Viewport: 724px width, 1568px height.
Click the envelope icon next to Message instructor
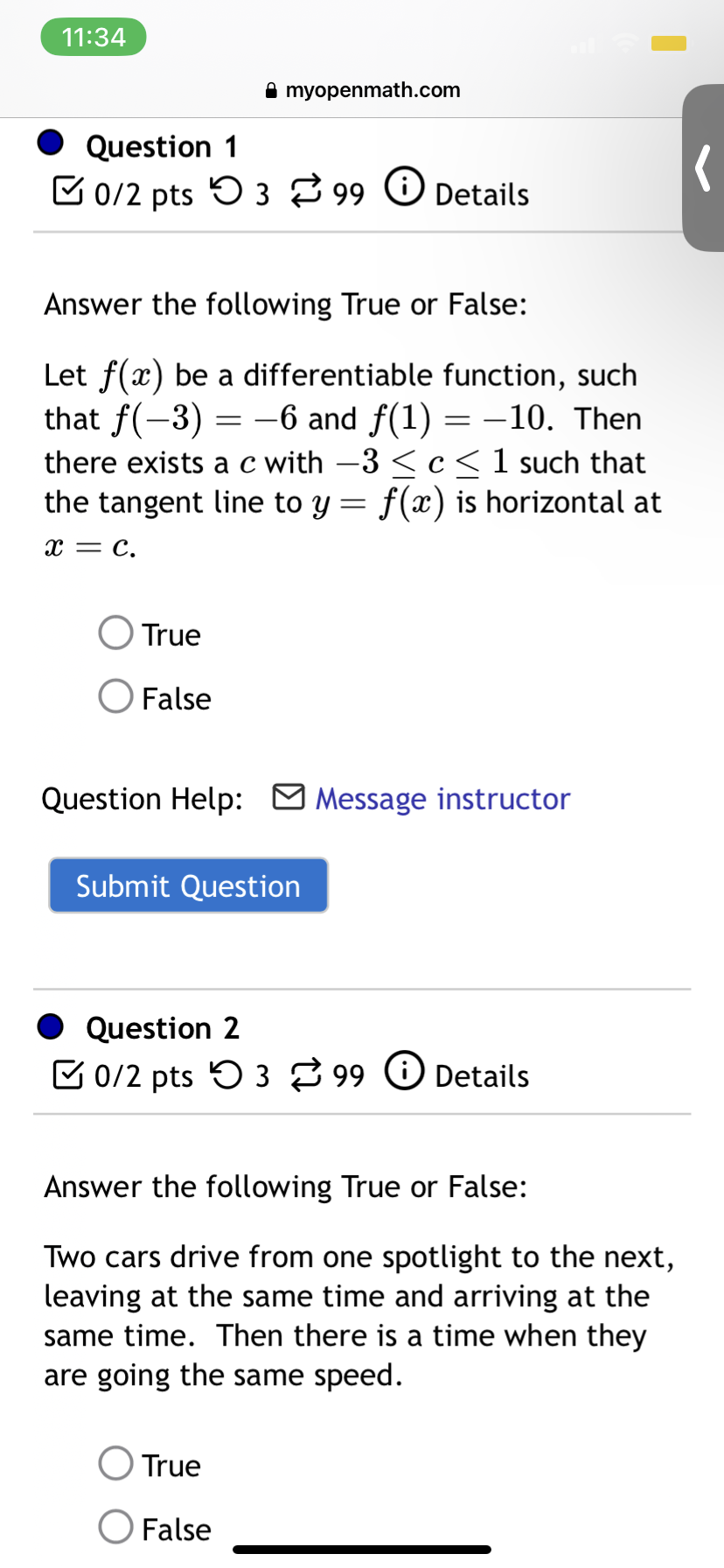click(x=289, y=797)
